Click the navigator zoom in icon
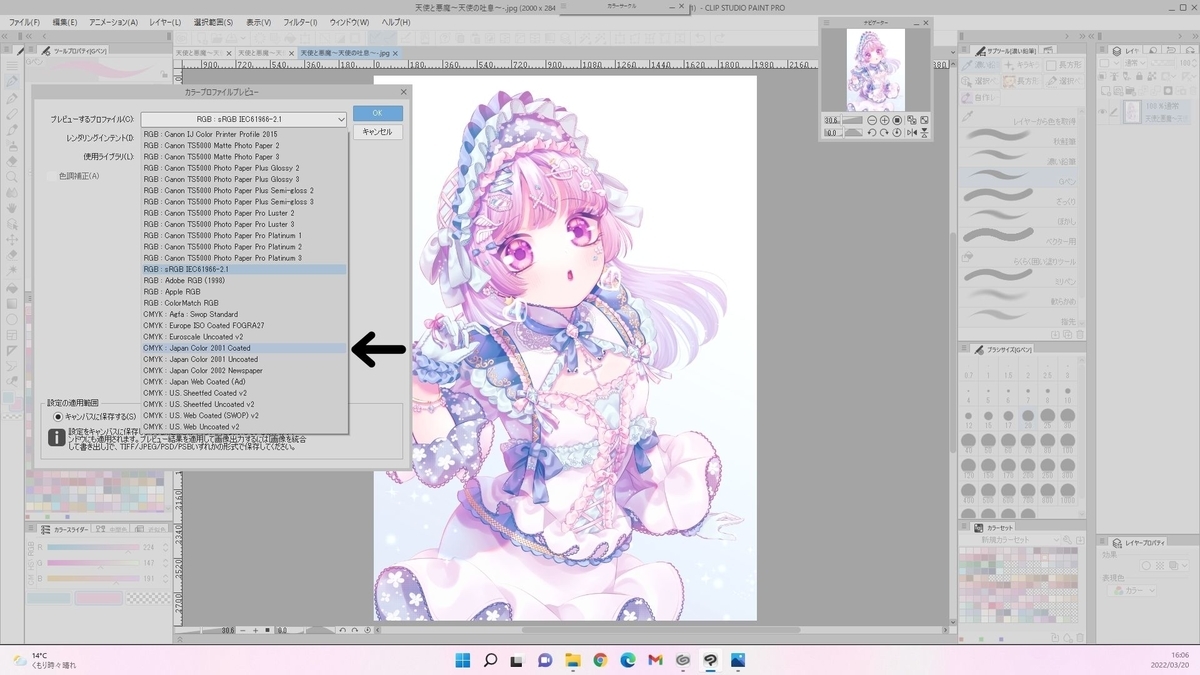This screenshot has height=675, width=1200. click(x=885, y=120)
